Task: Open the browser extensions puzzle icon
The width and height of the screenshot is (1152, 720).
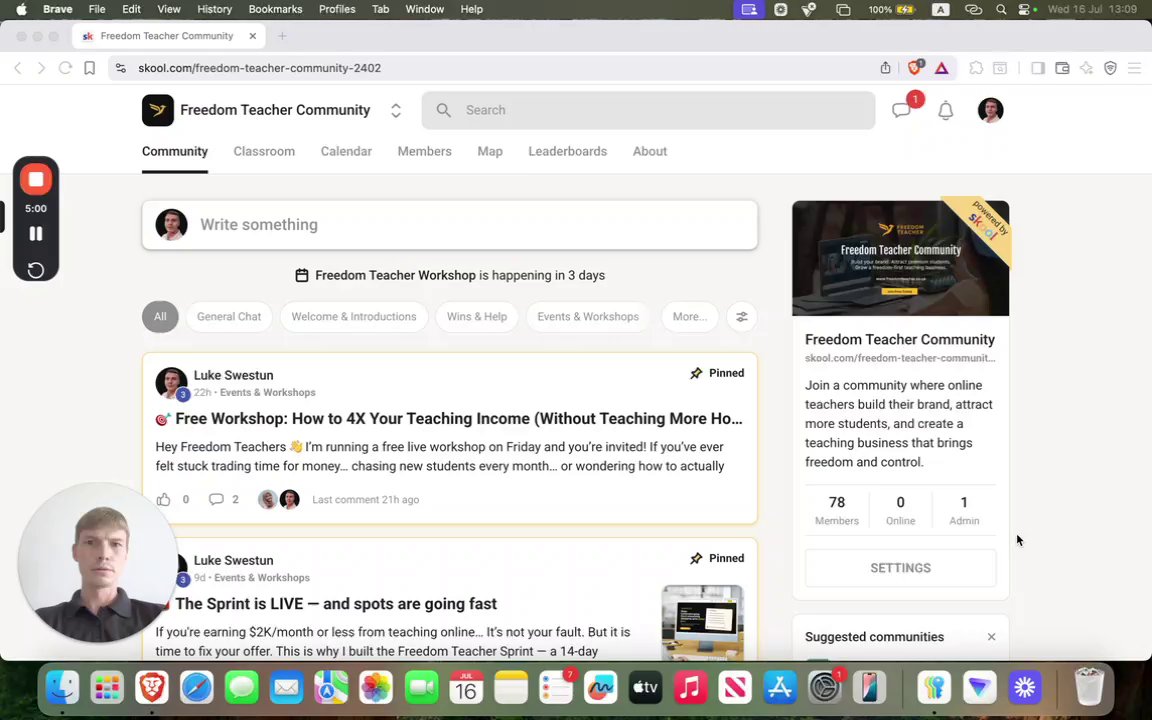Action: 976,68
